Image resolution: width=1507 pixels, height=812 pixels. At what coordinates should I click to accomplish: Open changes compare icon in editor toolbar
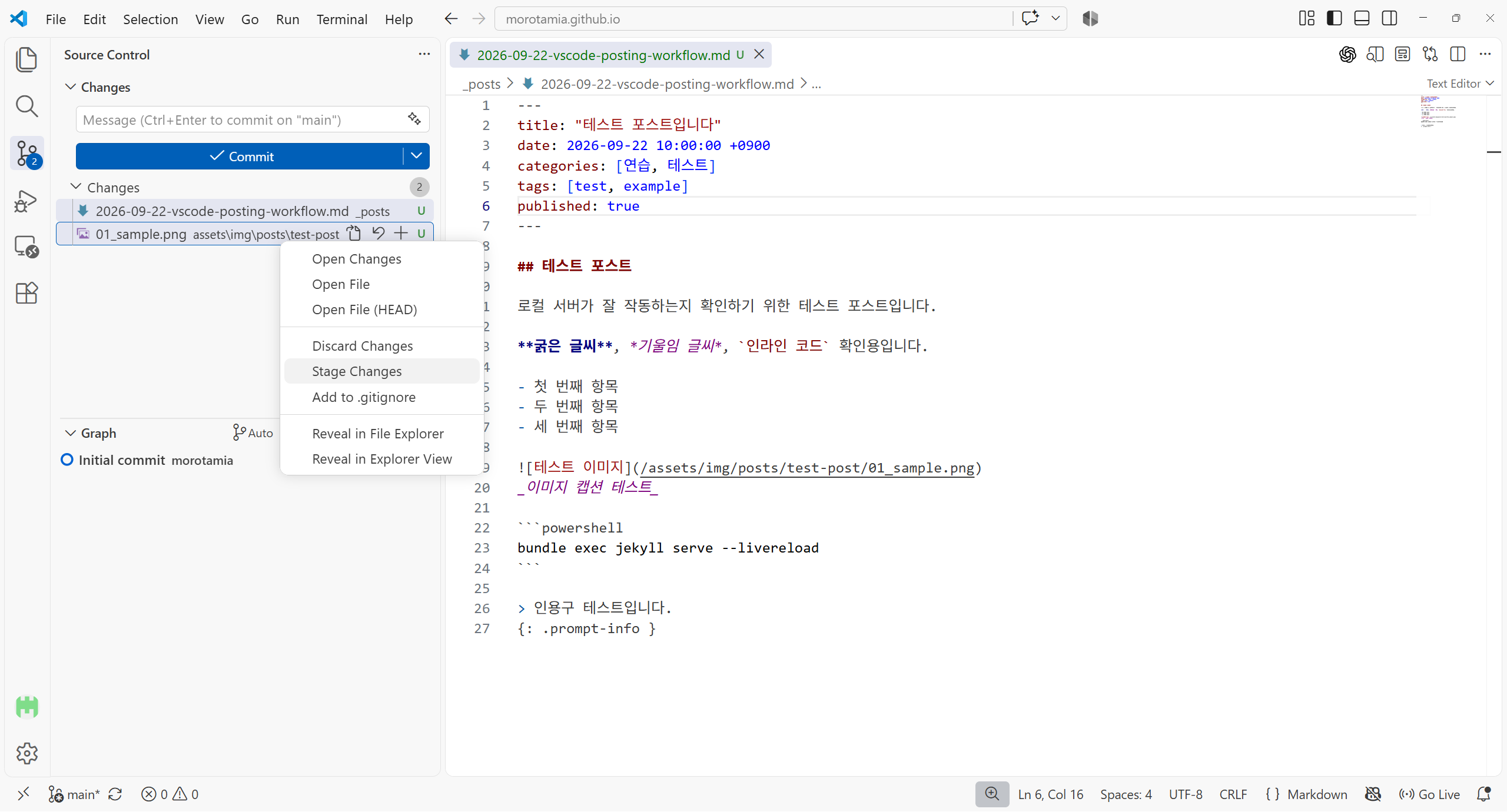tap(1430, 55)
